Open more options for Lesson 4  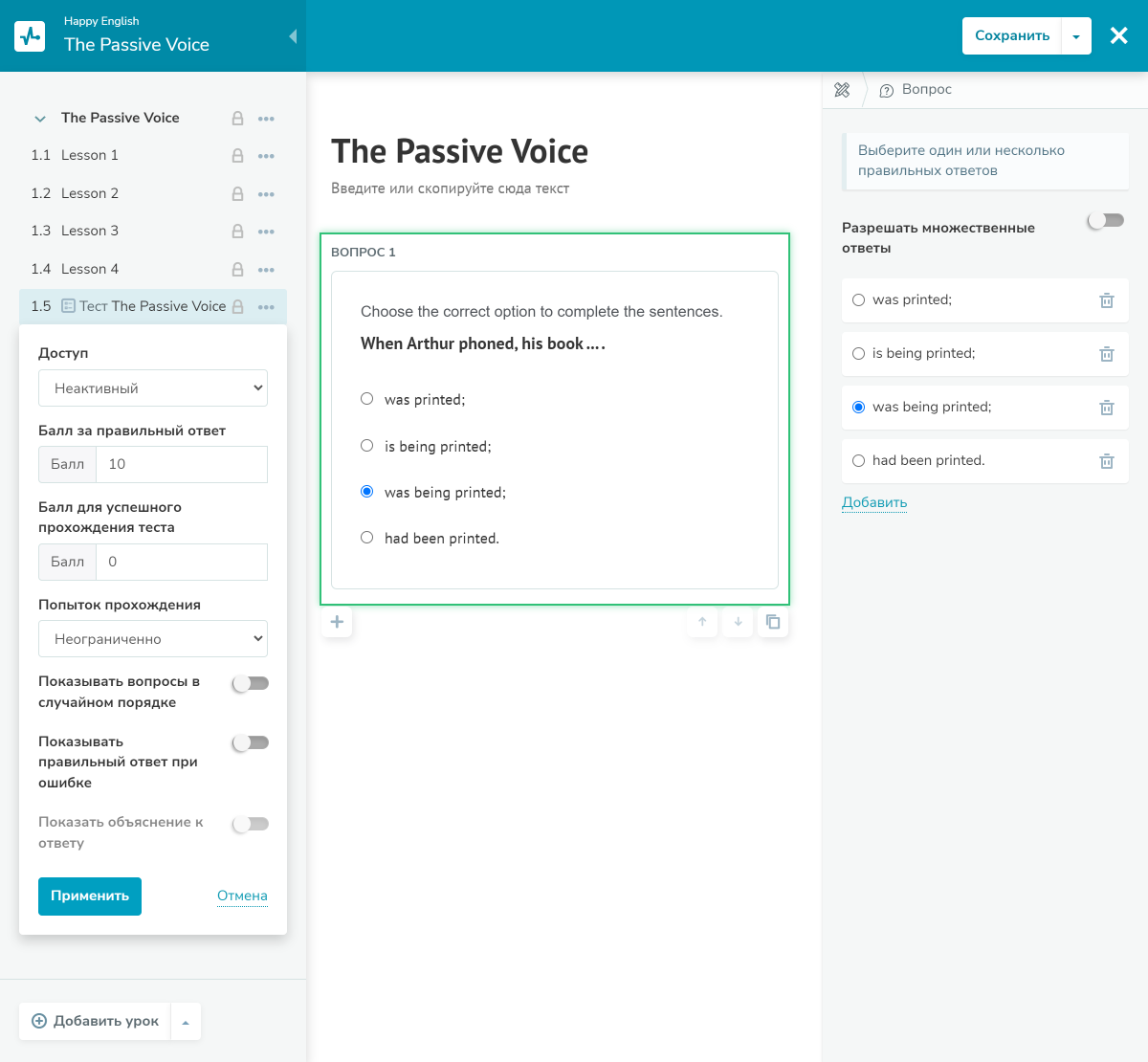click(x=266, y=270)
